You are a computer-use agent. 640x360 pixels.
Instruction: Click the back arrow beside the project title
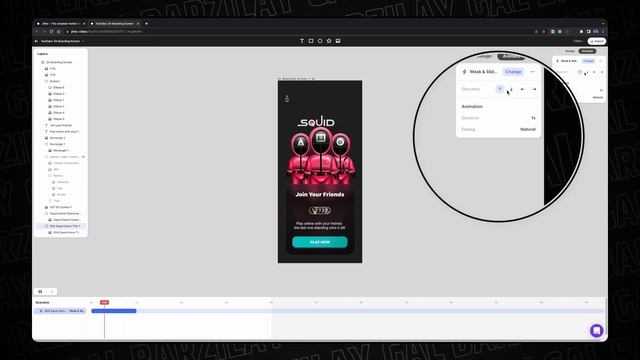point(36,41)
